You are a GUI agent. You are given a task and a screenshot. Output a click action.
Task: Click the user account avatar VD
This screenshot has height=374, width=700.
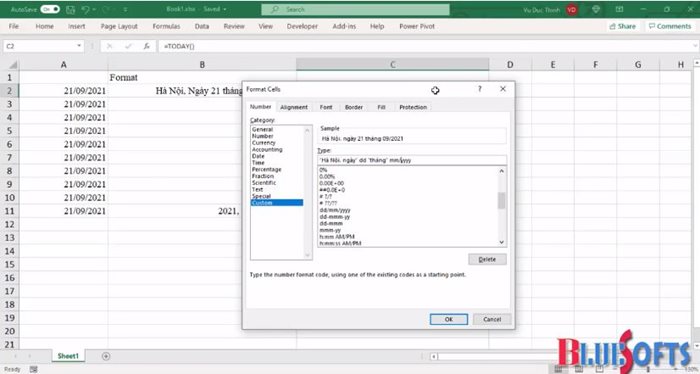(572, 9)
